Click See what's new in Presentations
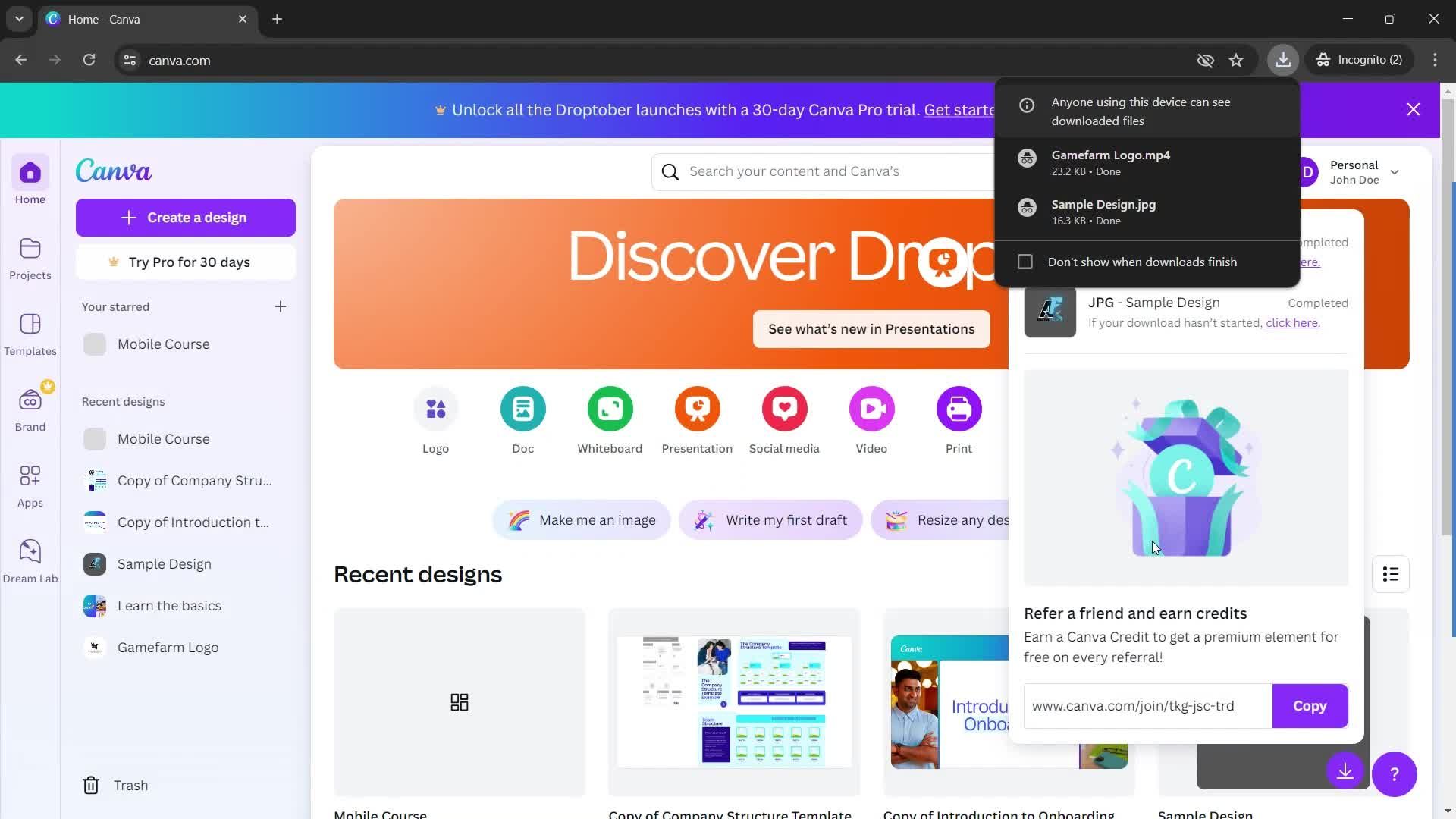This screenshot has width=1456, height=819. (871, 329)
